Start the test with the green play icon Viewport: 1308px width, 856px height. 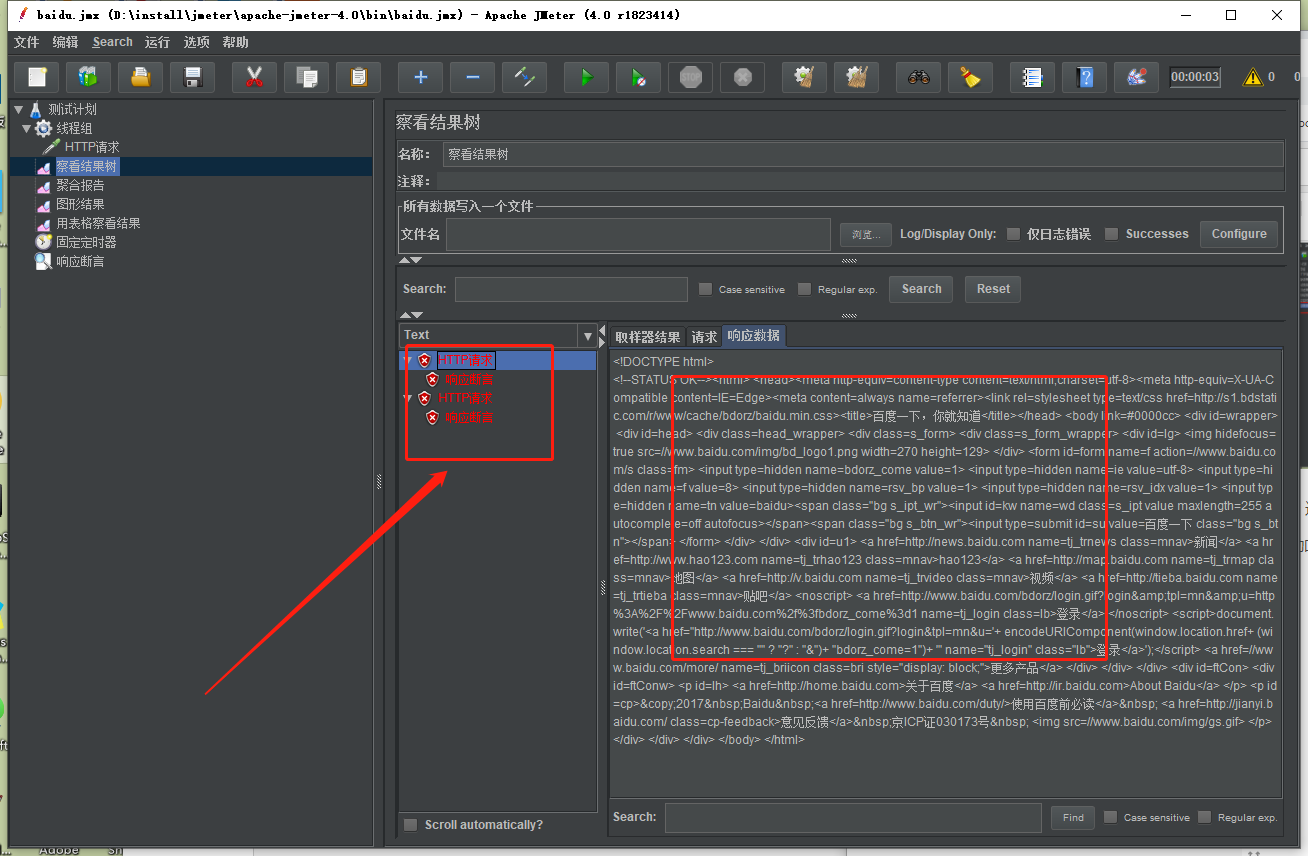pyautogui.click(x=586, y=77)
